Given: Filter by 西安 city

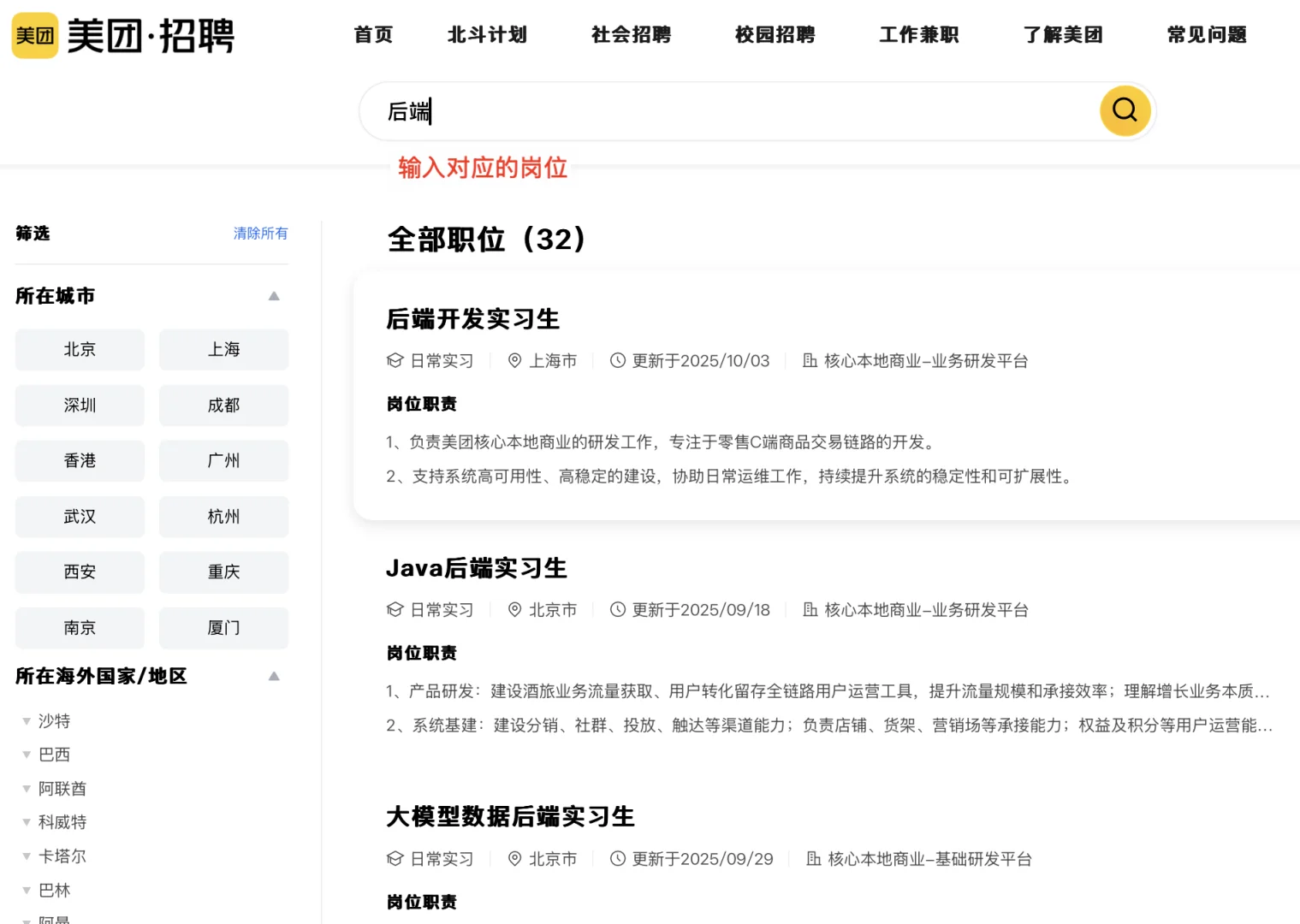Looking at the screenshot, I should (80, 572).
